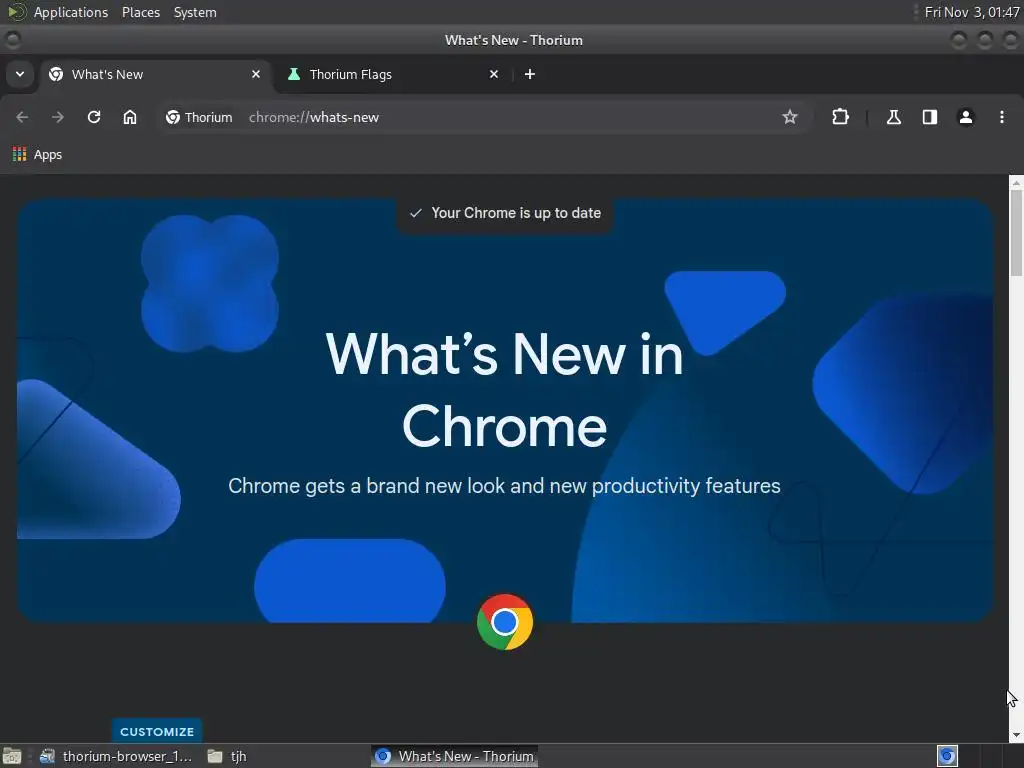This screenshot has height=768, width=1024.
Task: Reload the current page
Action: [94, 117]
